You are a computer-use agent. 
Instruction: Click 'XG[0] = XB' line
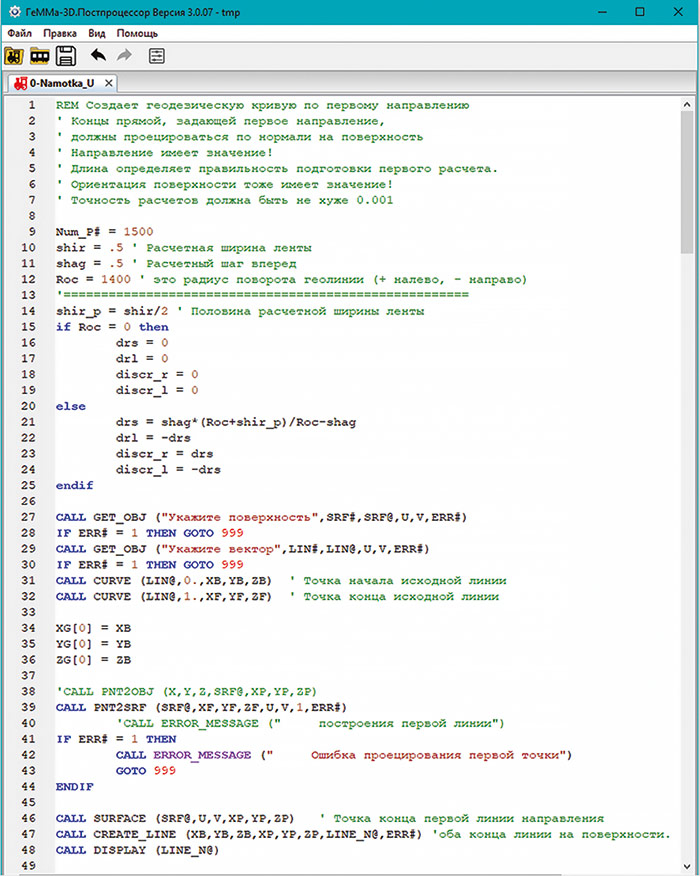point(93,628)
